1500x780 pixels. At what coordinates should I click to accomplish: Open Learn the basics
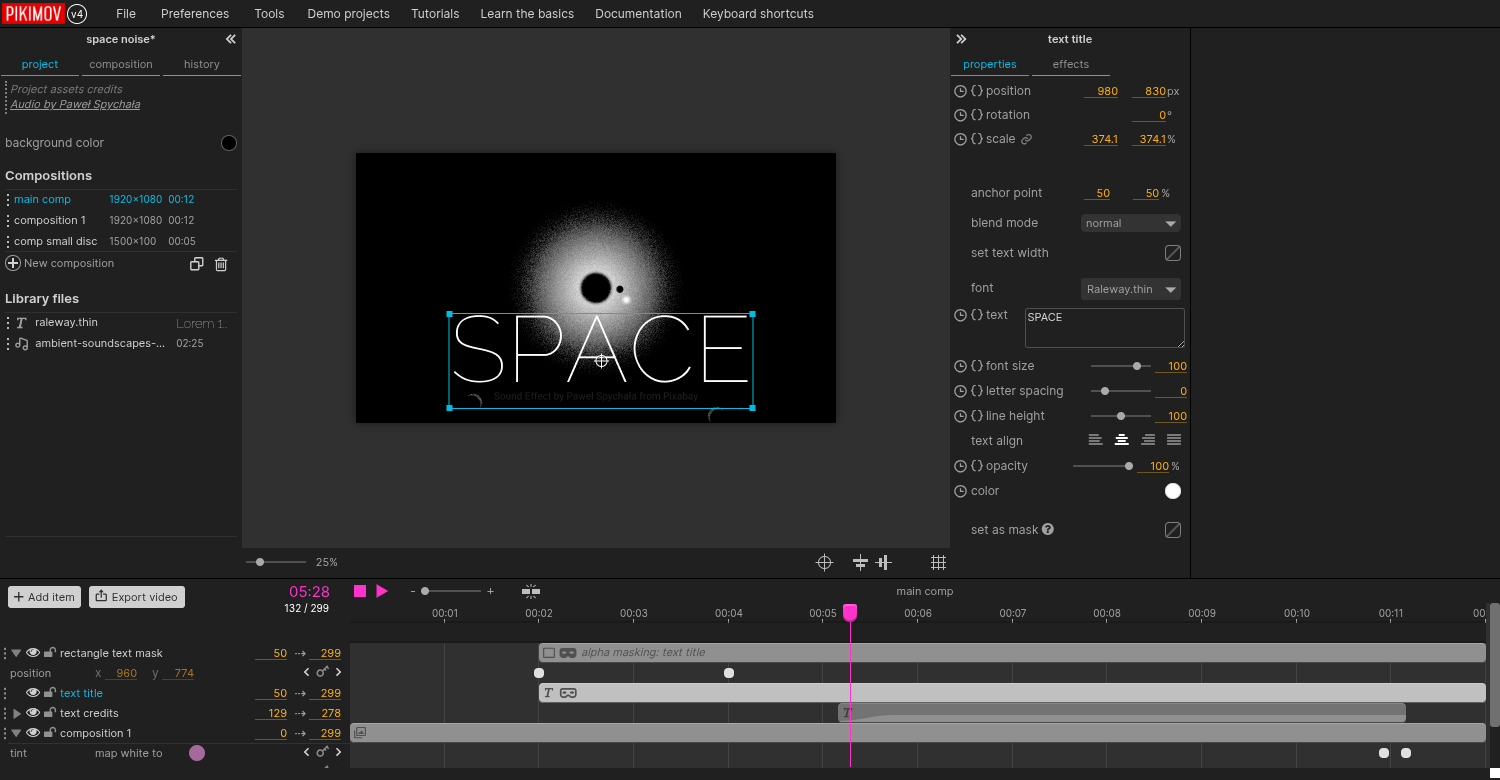[528, 14]
